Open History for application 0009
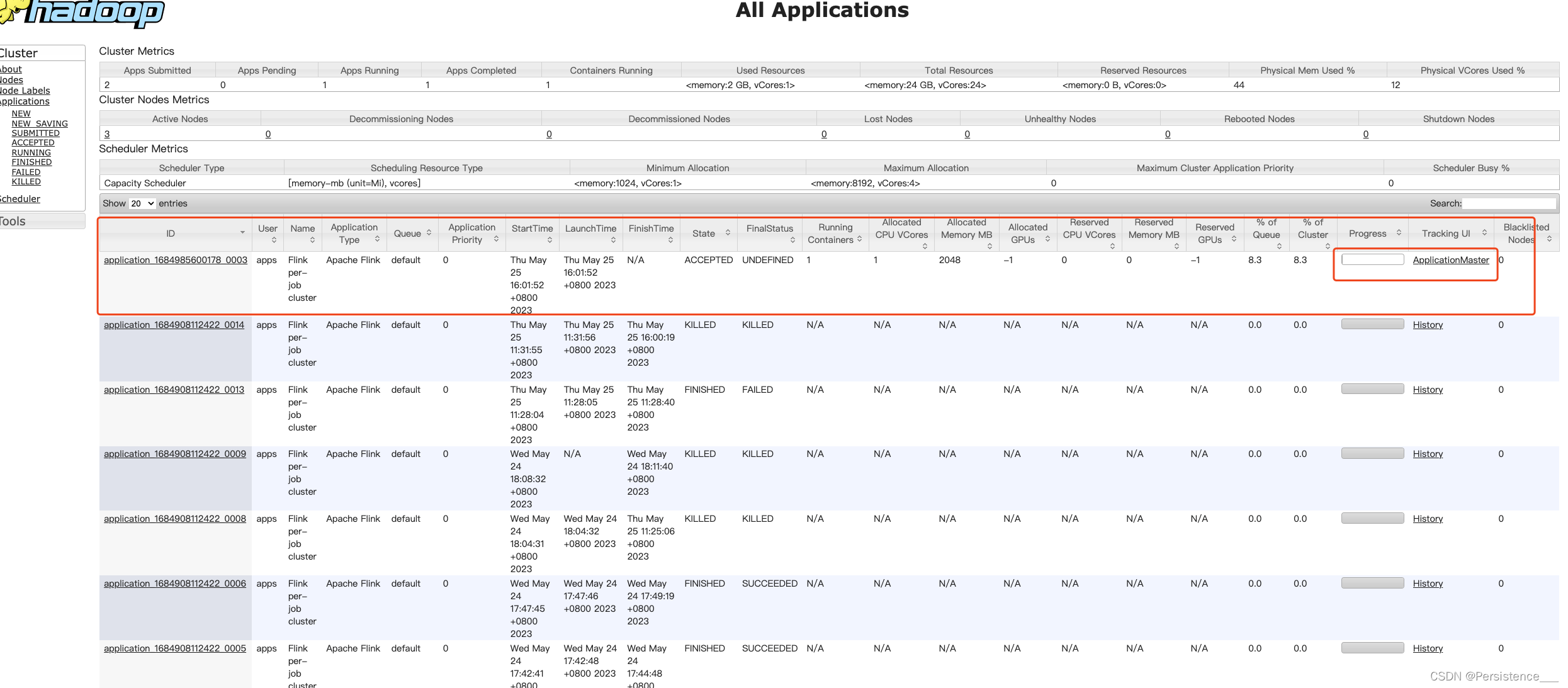 click(1428, 454)
